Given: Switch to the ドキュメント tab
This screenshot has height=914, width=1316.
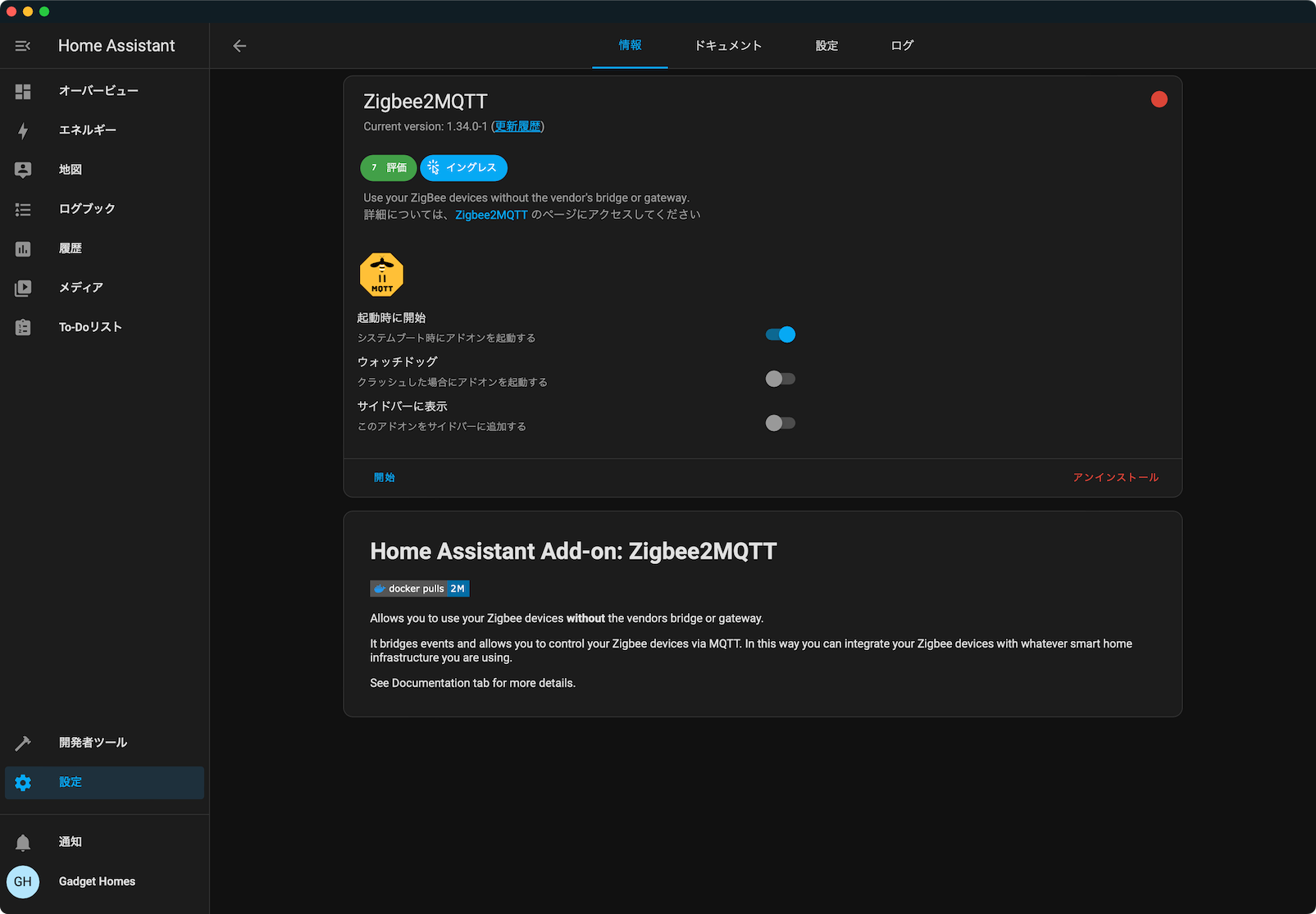Looking at the screenshot, I should pyautogui.click(x=728, y=46).
